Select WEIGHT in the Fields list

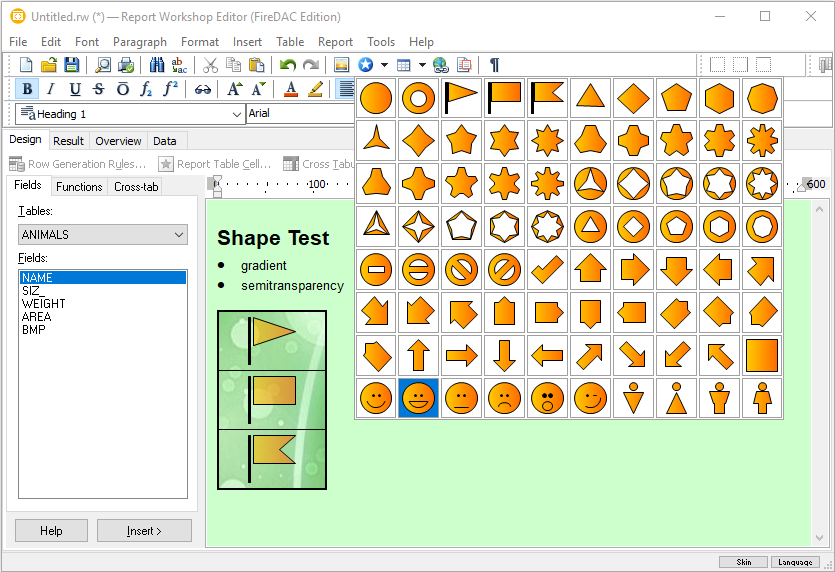44,304
